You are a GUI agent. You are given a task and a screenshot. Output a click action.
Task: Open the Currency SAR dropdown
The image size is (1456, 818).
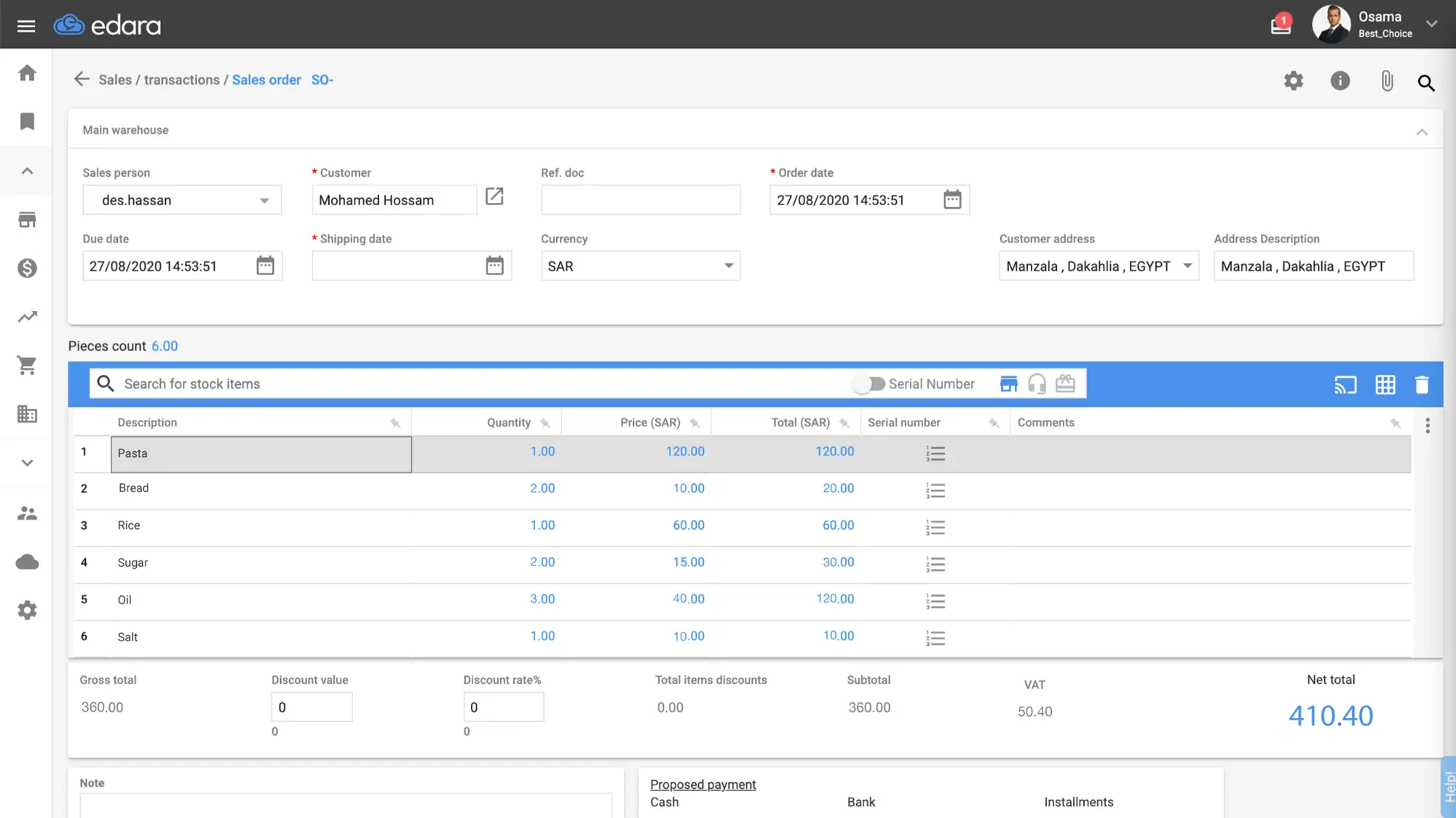[728, 266]
